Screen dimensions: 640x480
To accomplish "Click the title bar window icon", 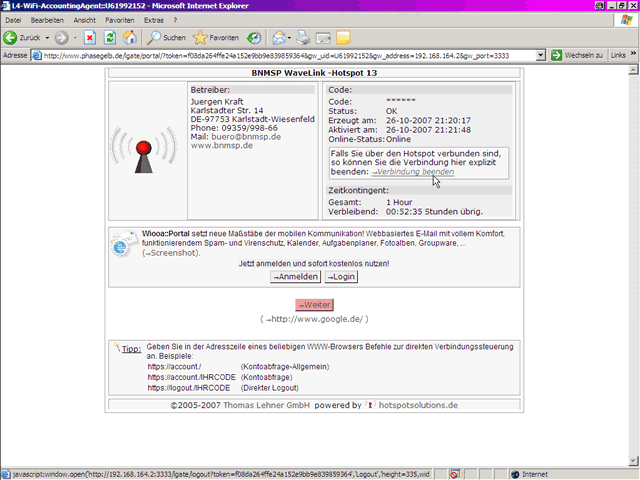I will 6,6.
